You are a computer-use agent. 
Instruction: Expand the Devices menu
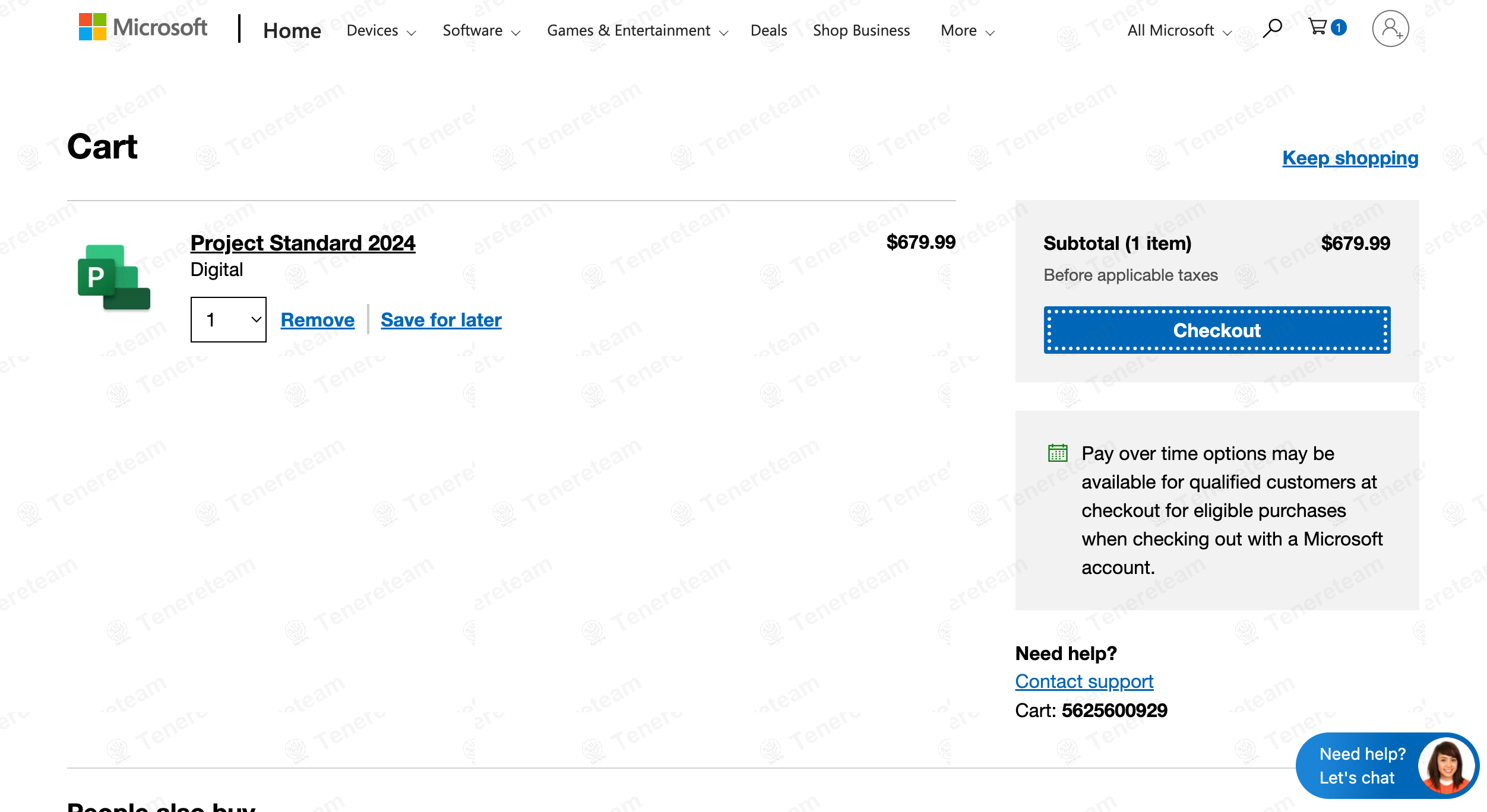[x=381, y=30]
